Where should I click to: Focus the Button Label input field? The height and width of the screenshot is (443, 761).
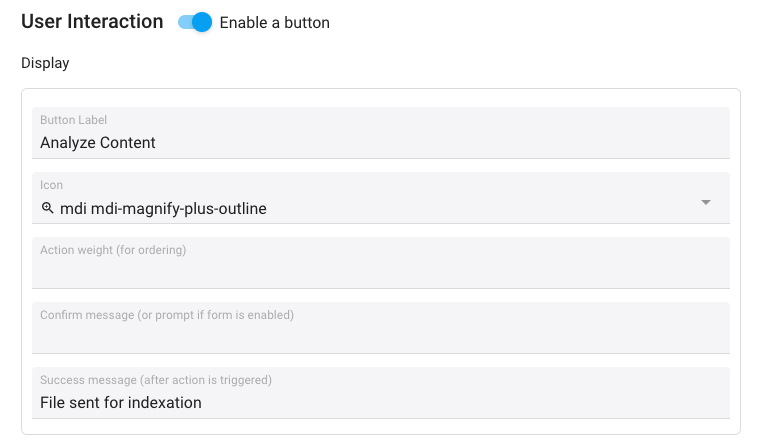click(380, 133)
